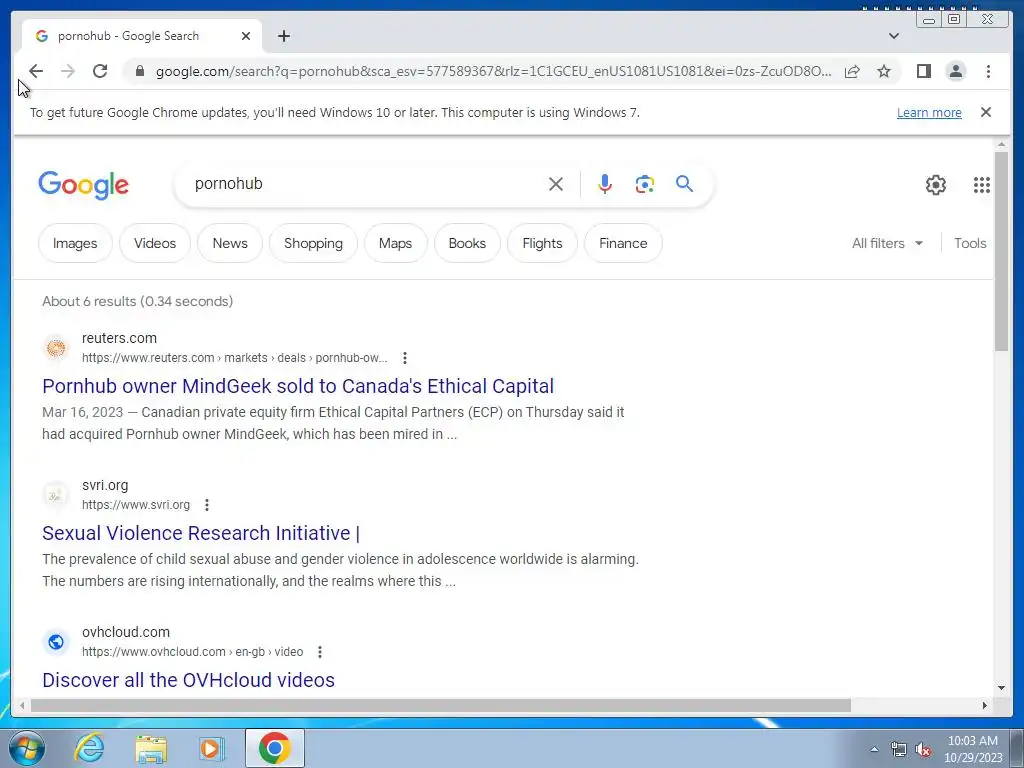Expand the All filters dropdown
Screen dimensions: 1024x768
click(888, 243)
